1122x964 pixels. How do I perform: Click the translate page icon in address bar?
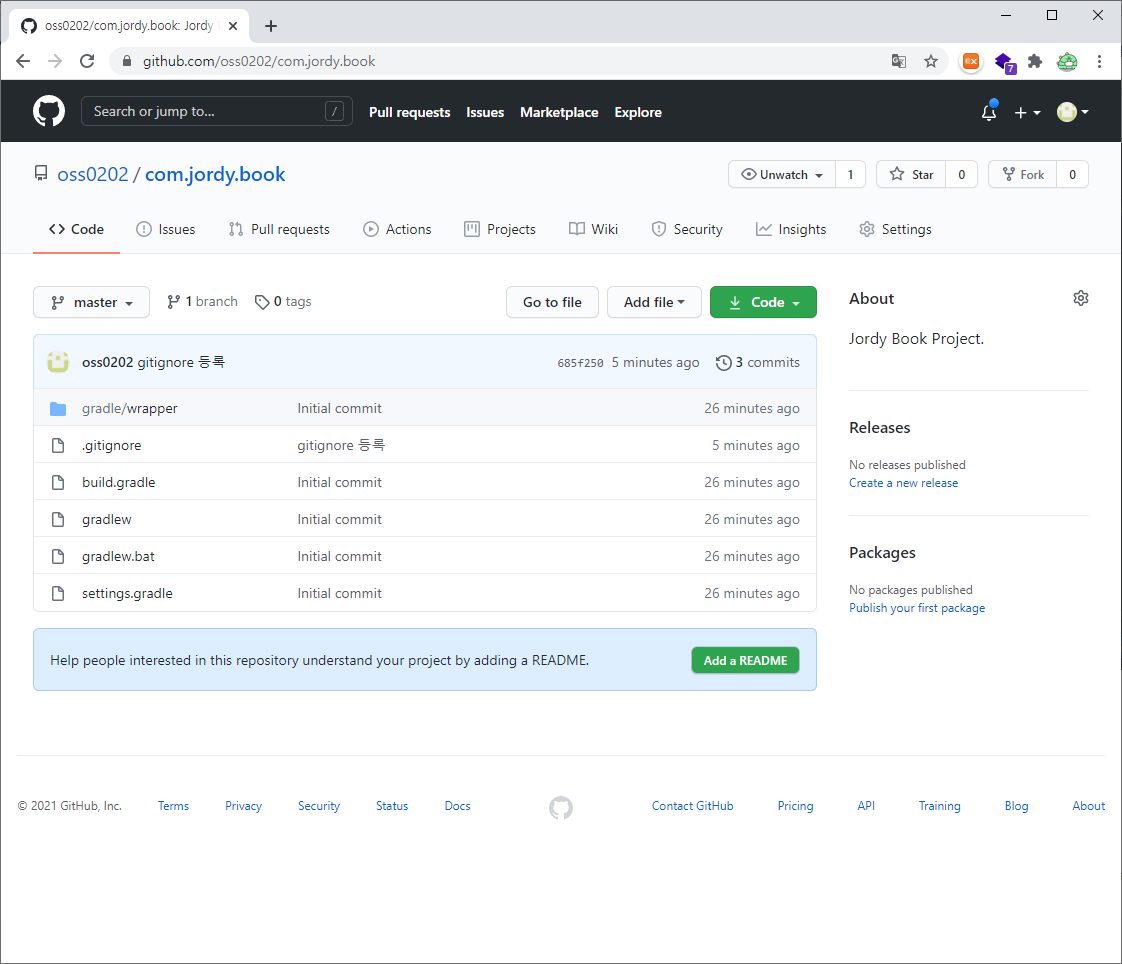[x=899, y=62]
